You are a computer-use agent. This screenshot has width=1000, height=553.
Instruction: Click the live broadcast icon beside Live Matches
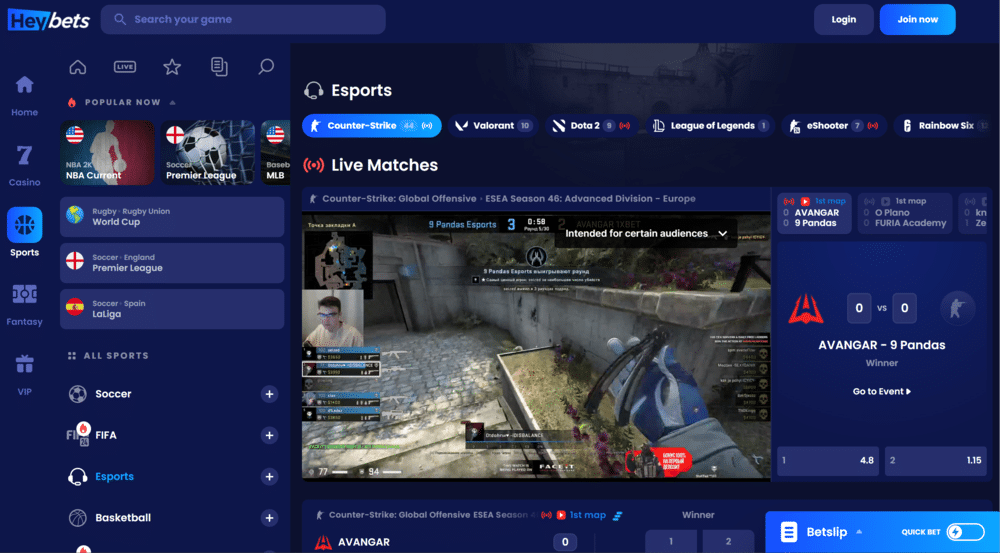coord(313,166)
